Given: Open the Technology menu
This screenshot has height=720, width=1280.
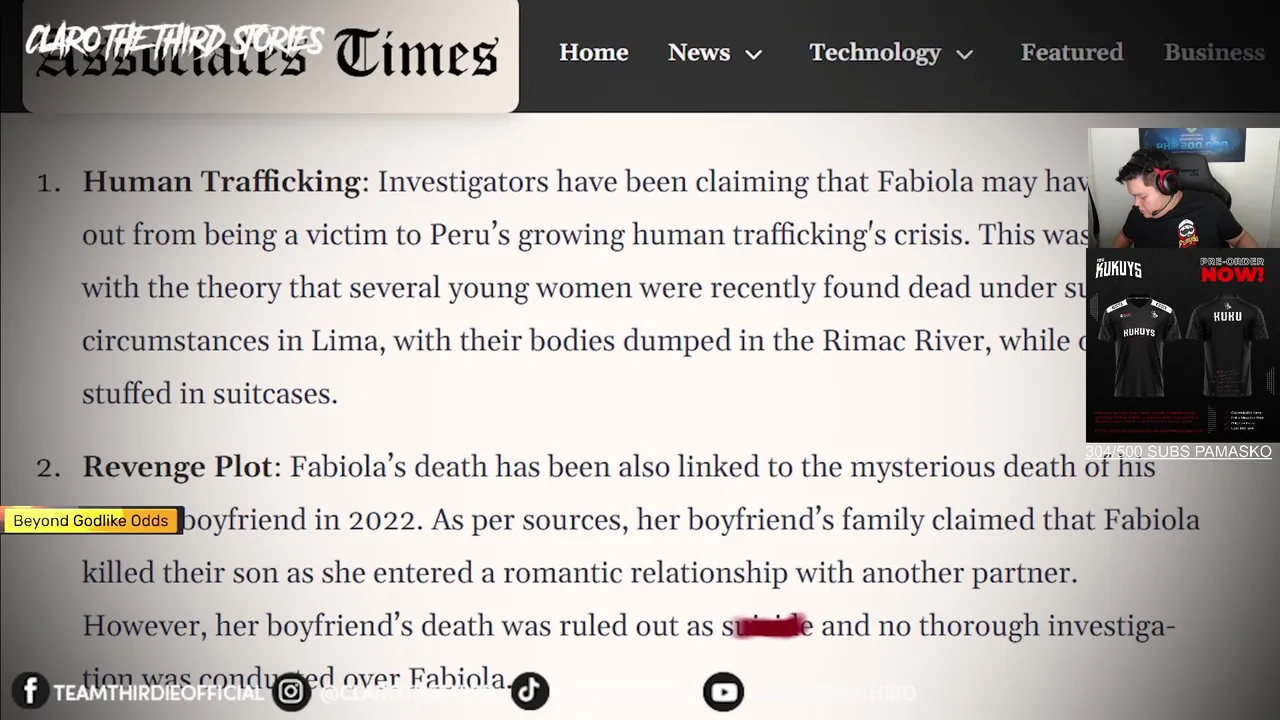Looking at the screenshot, I should point(874,53).
